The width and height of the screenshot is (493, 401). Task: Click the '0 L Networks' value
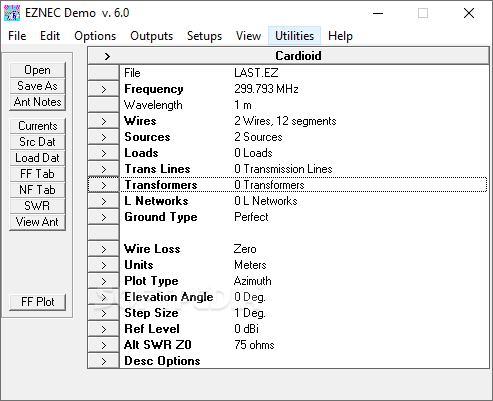(265, 201)
